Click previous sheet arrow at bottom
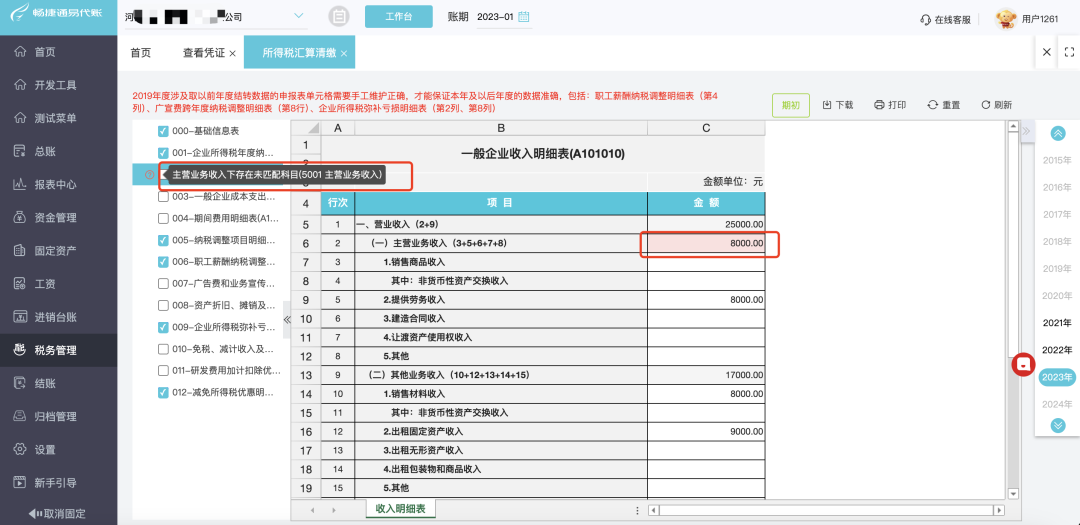Screen dimensions: 1080x525 tap(313, 511)
